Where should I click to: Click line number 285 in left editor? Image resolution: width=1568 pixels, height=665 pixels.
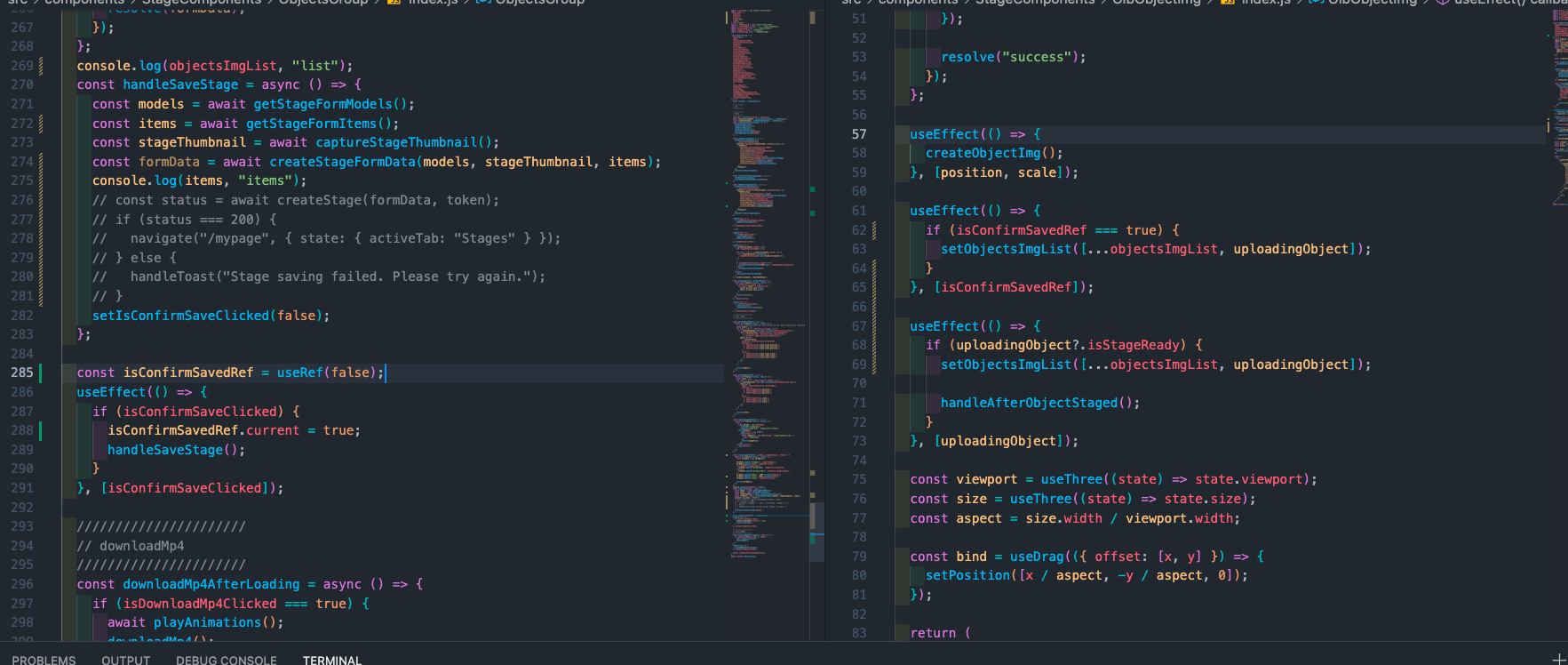click(x=22, y=373)
